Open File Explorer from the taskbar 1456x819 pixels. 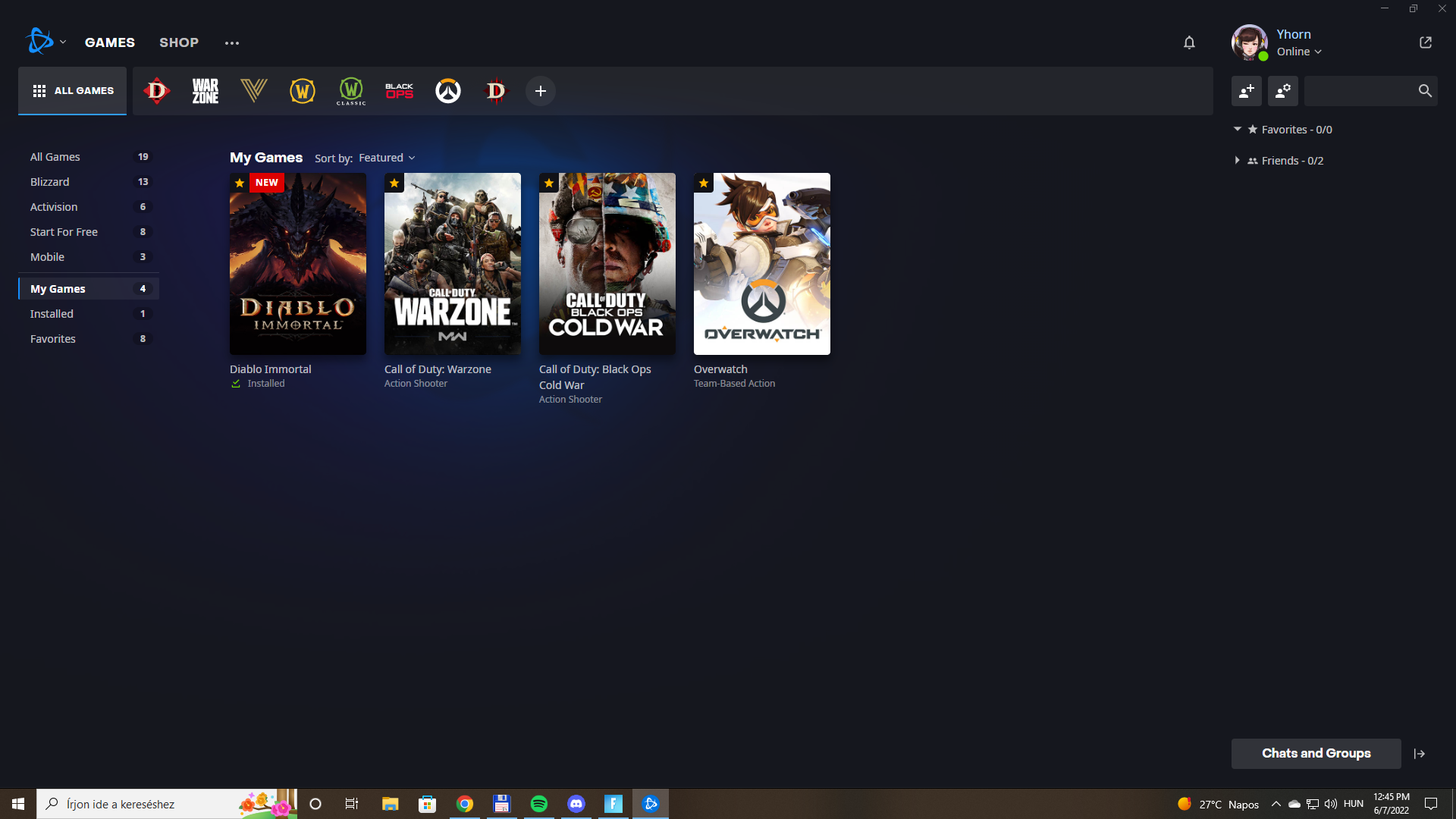(391, 804)
